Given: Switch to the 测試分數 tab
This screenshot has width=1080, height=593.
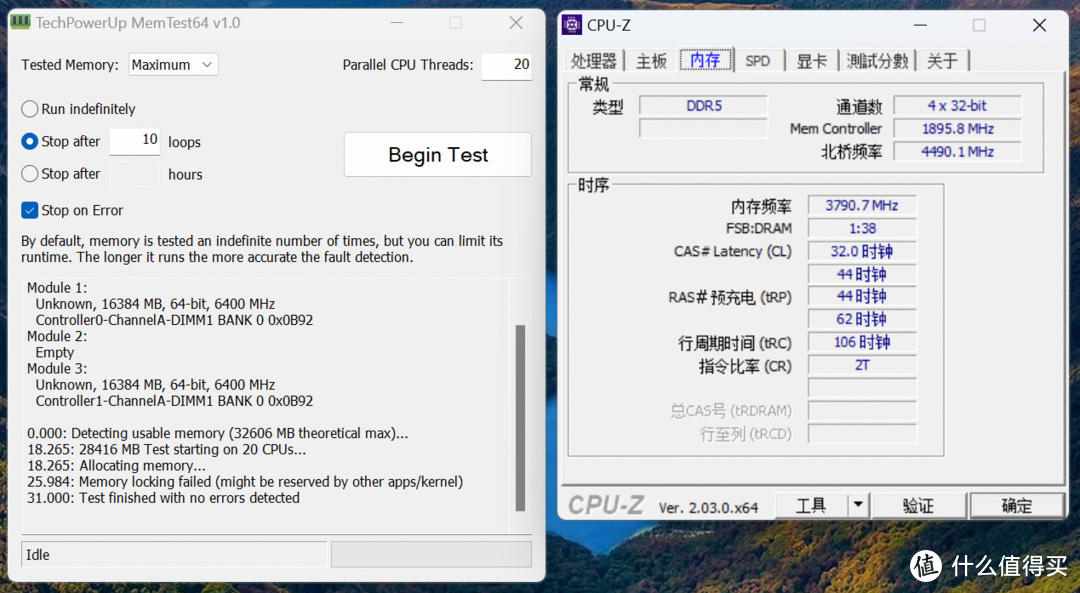Looking at the screenshot, I should [x=877, y=61].
